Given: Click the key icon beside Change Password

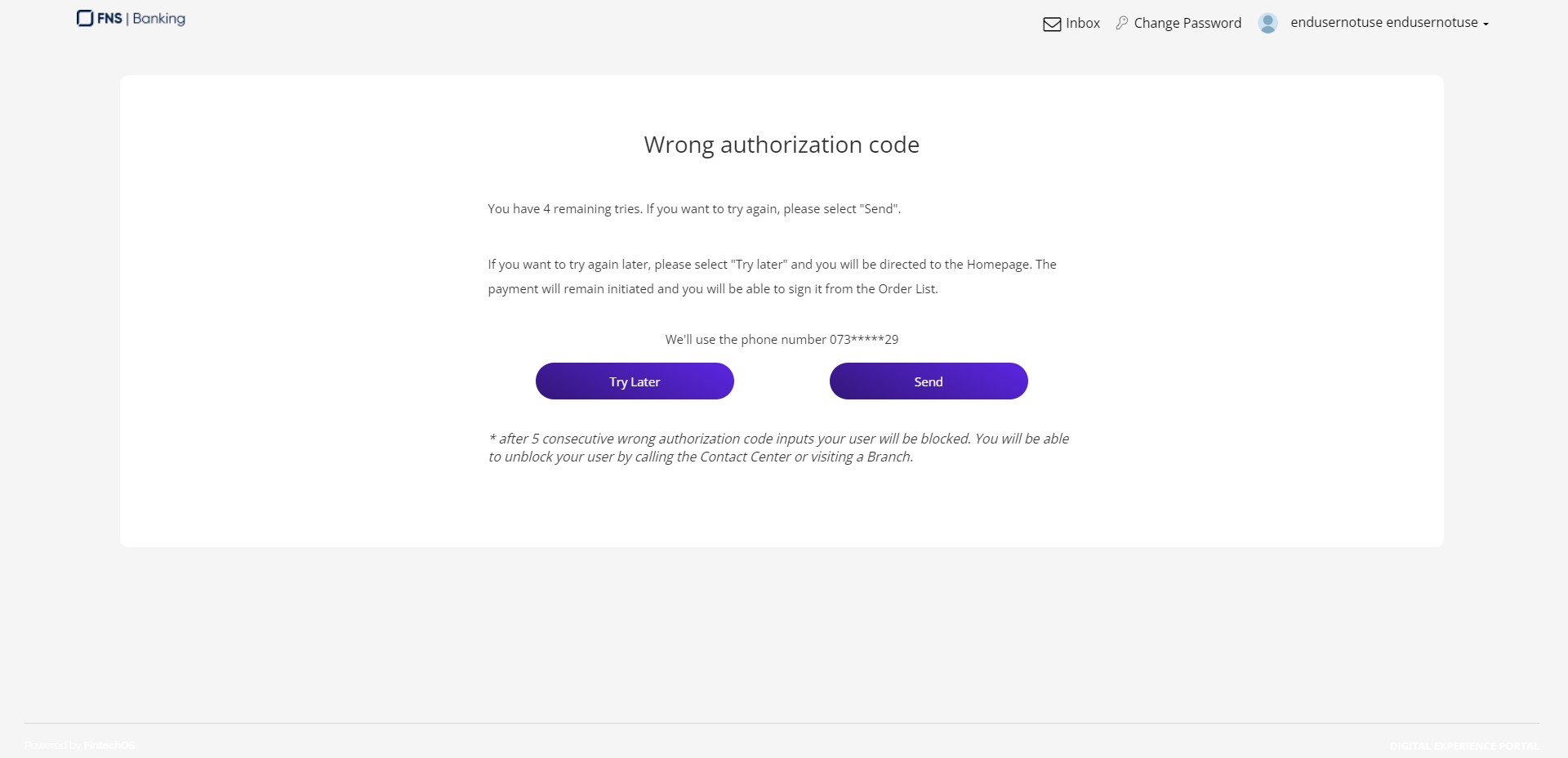Looking at the screenshot, I should pos(1122,23).
